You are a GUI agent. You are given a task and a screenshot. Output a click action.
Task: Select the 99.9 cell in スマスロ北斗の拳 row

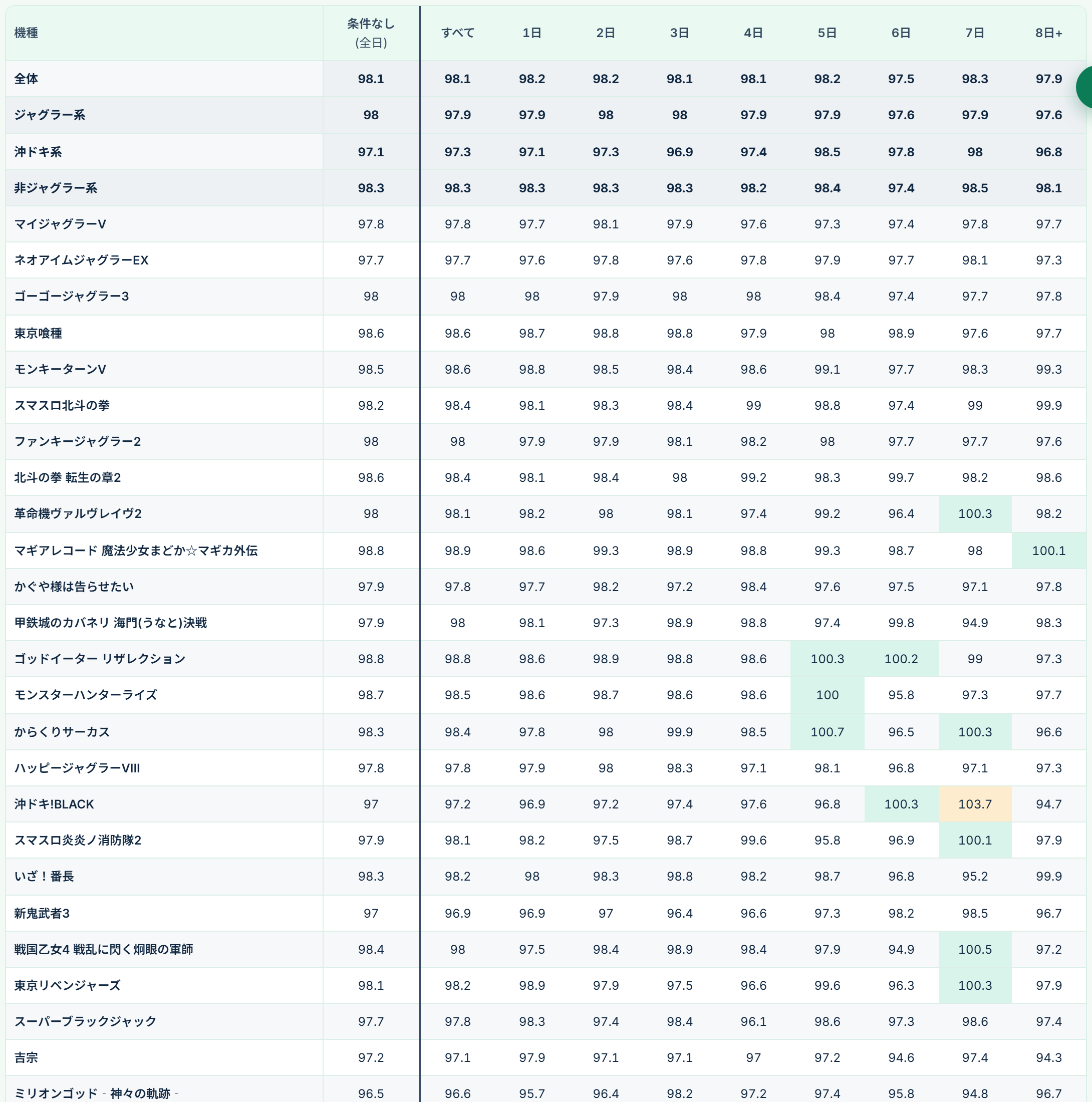pyautogui.click(x=1048, y=405)
